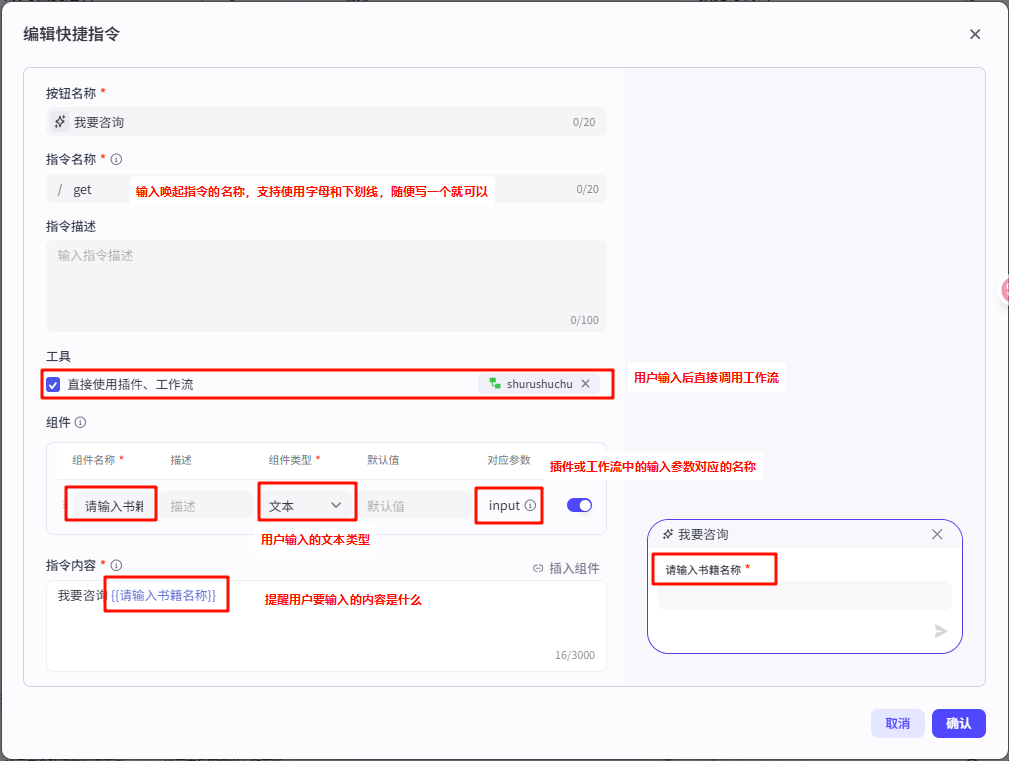The width and height of the screenshot is (1009, 761).
Task: Click the 请输入书籍名称 input in preview
Action: 804,596
